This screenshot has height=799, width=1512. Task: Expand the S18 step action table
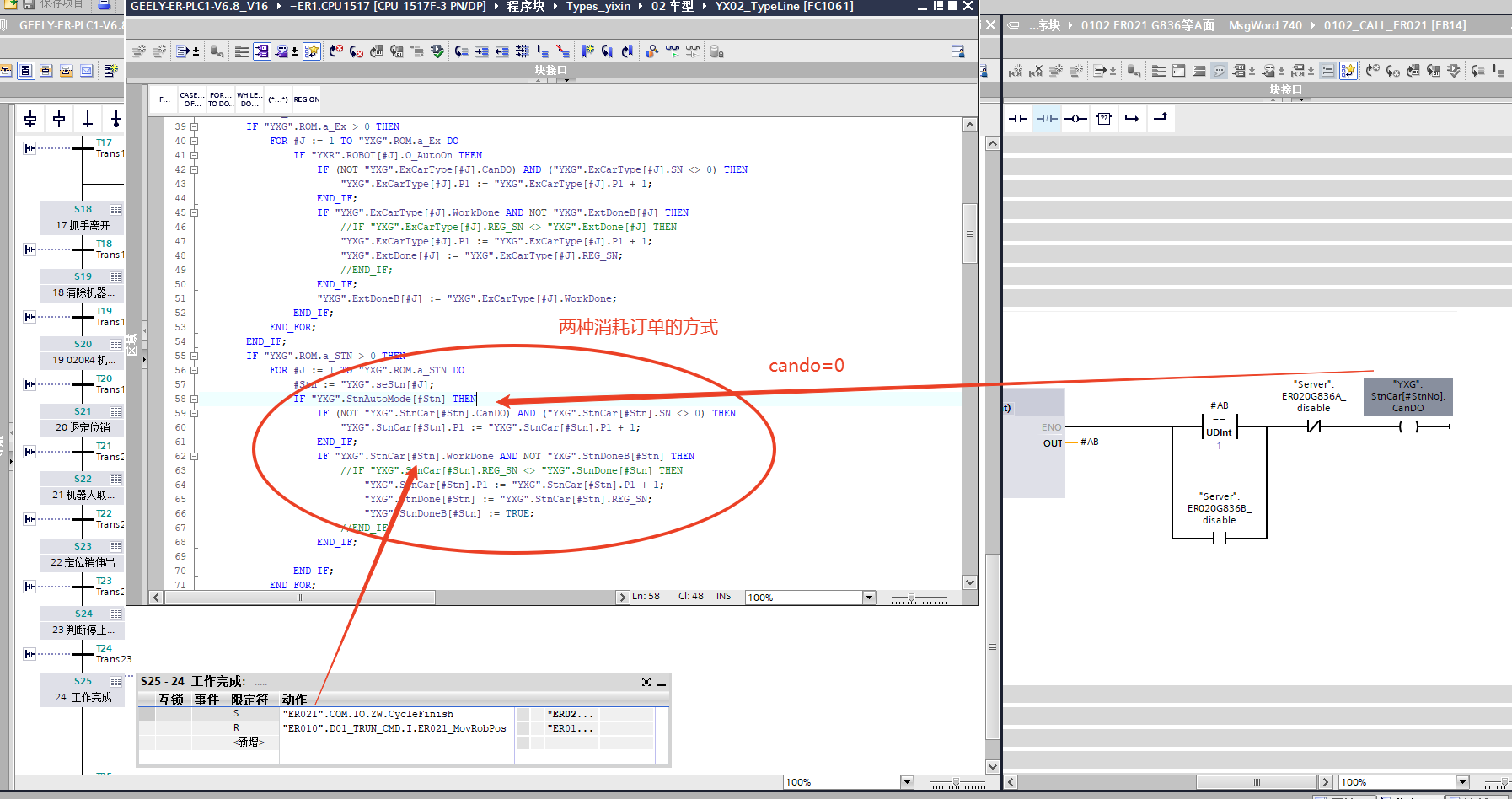coord(115,209)
